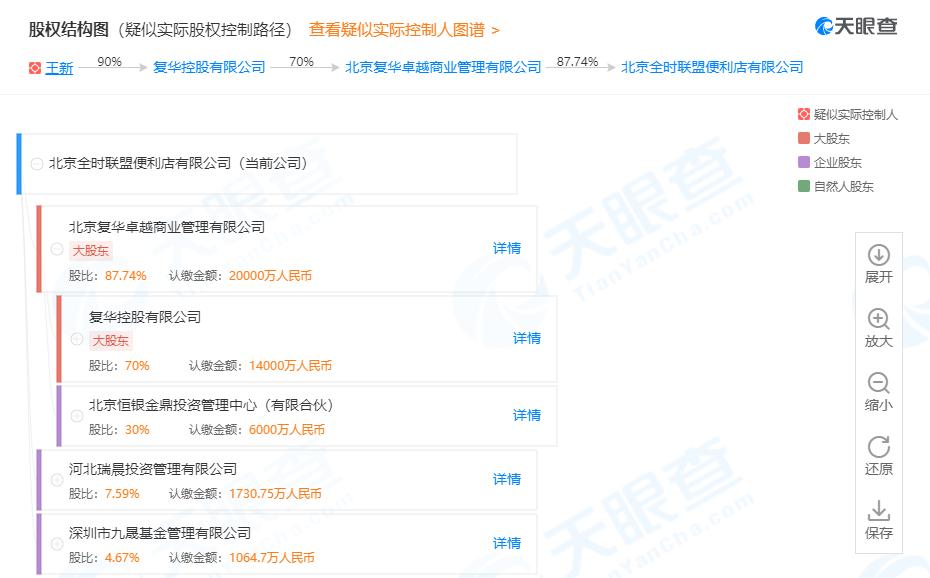Click the 大股东 tag under 北京复华卓越商业管理有限公司
Viewport: 930px width, 578px height.
[x=91, y=251]
